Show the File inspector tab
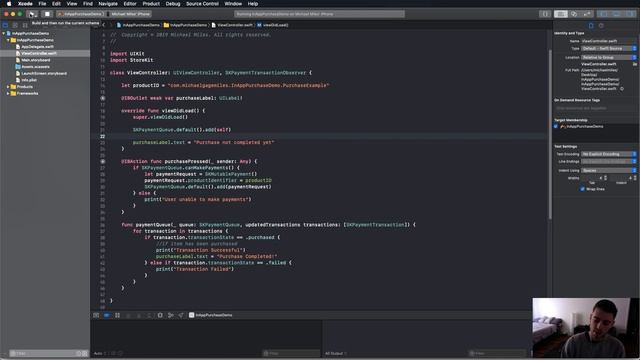The width and height of the screenshot is (640, 360). click(x=591, y=25)
